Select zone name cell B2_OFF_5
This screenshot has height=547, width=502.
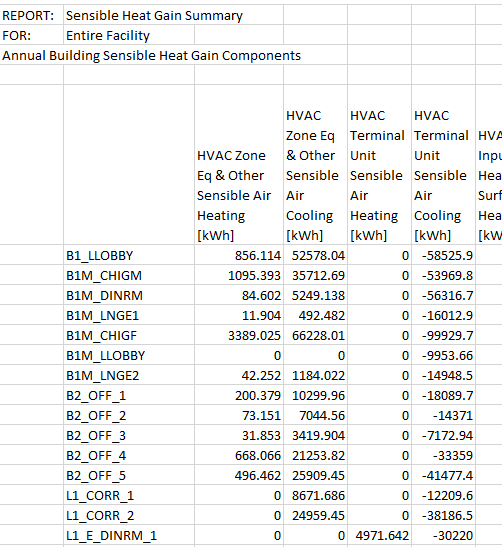pyautogui.click(x=129, y=475)
